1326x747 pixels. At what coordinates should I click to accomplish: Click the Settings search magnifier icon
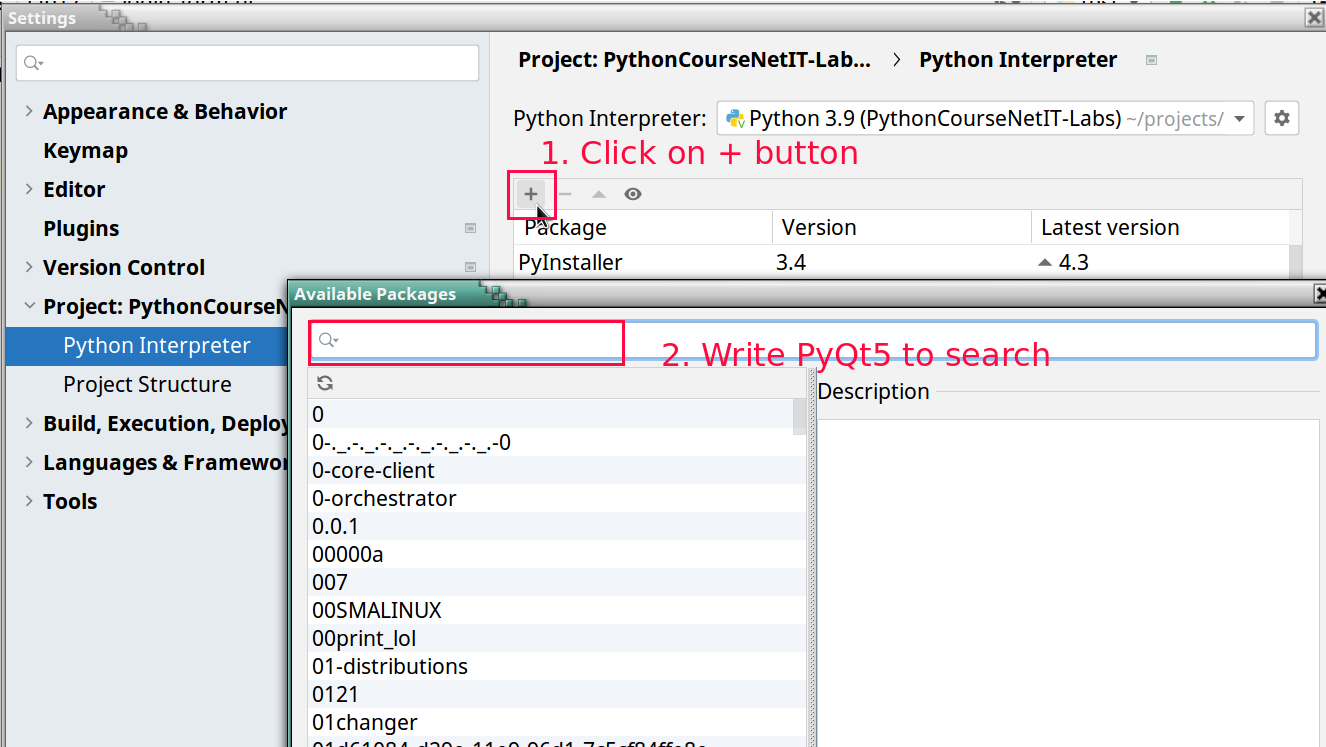32,63
